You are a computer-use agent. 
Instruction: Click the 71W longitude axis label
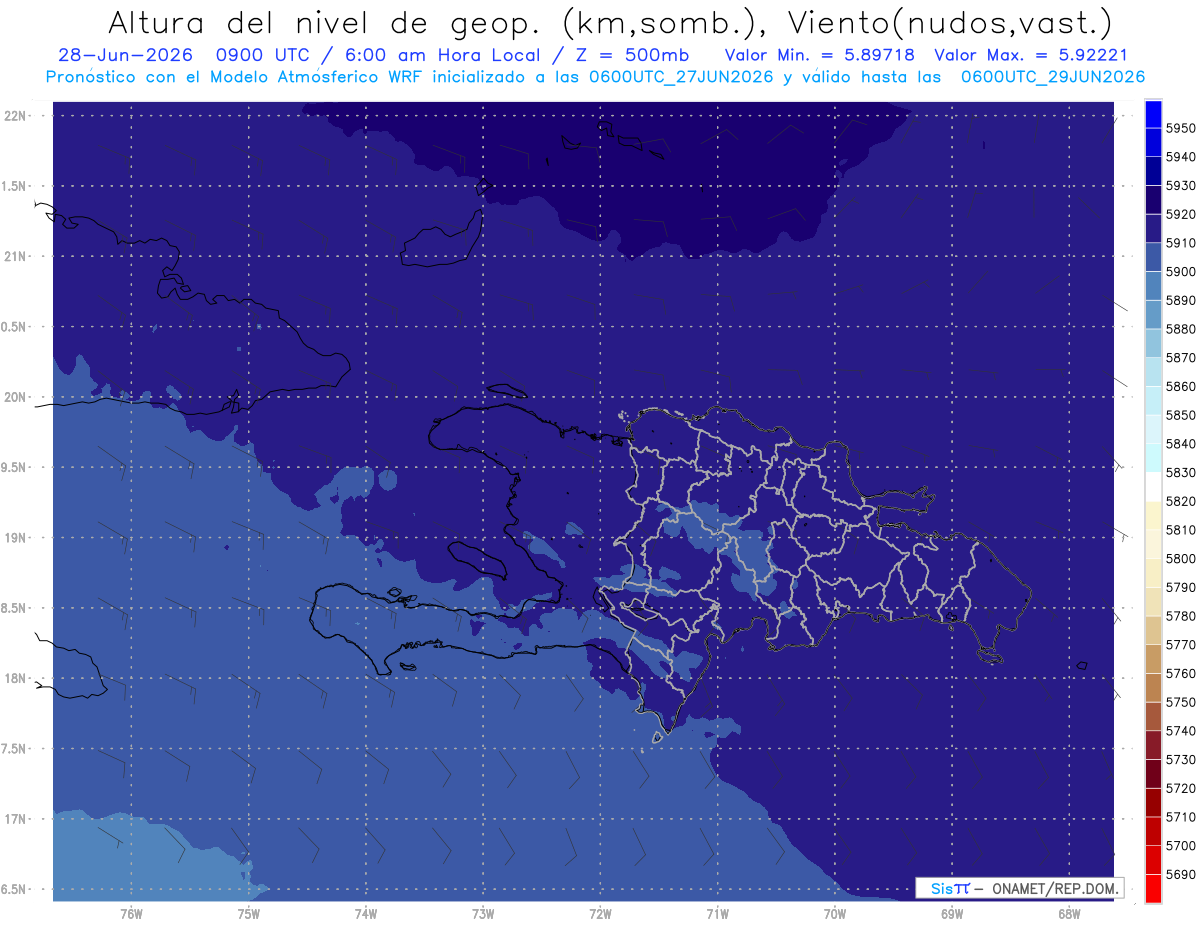[x=717, y=913]
